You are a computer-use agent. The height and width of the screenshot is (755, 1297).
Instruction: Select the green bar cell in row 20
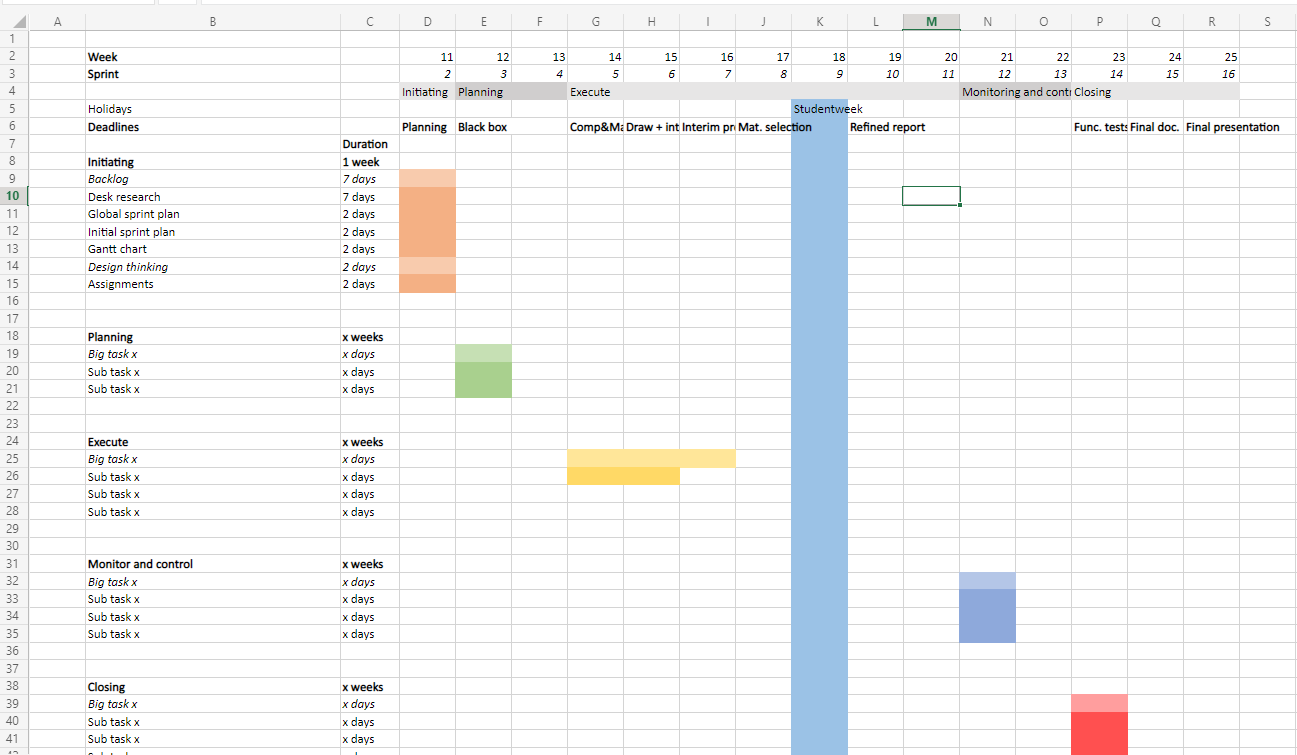coord(483,372)
